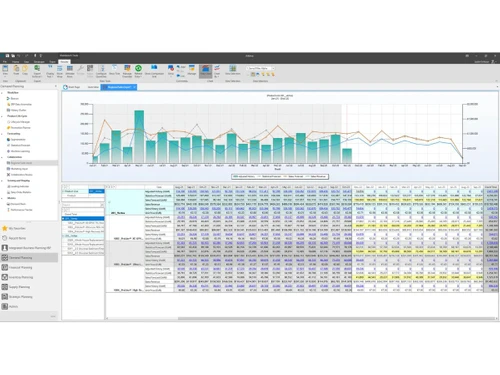Click the Copy icon in the ribbon
Viewport: 500px width, 375px height.
click(x=25, y=70)
